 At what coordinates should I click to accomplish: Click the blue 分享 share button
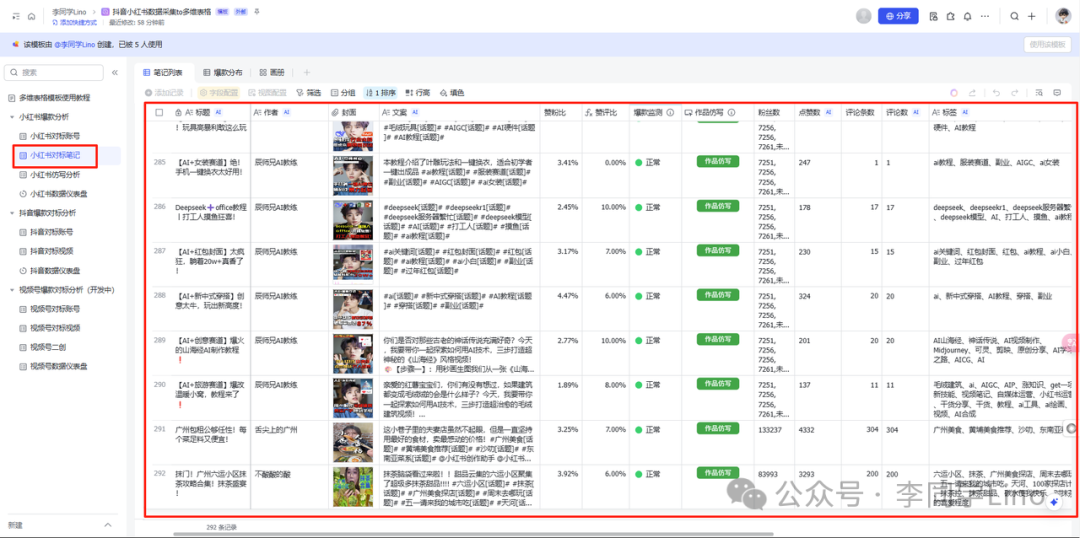(898, 17)
